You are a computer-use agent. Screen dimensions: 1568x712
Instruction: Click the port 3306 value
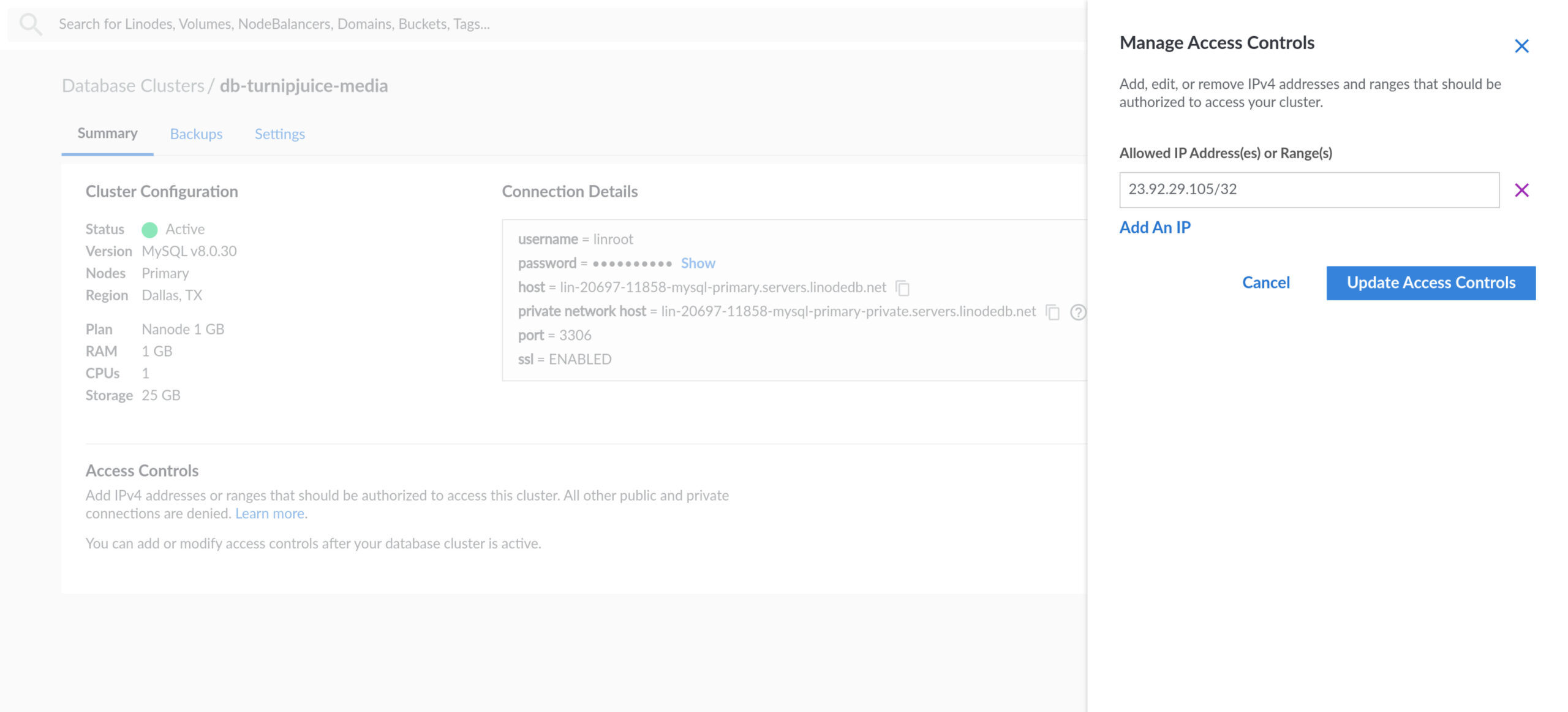point(575,335)
